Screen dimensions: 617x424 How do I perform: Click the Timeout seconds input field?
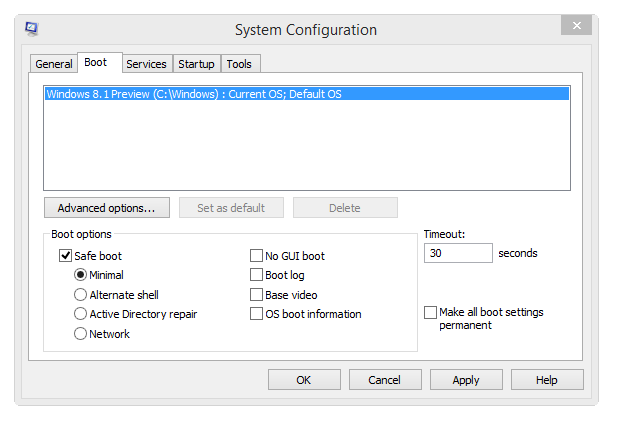tap(458, 253)
